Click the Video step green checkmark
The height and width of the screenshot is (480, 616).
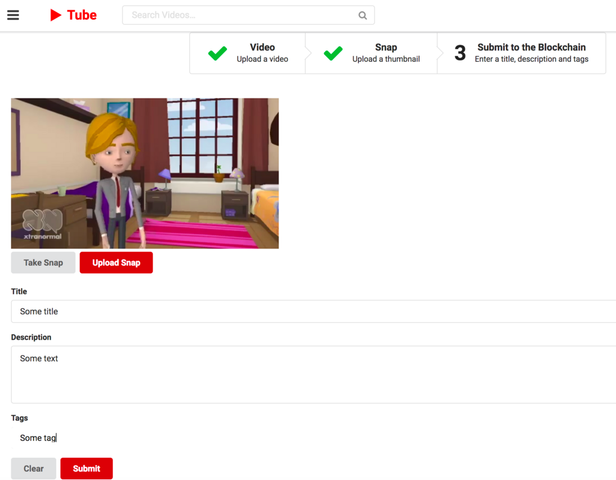217,53
